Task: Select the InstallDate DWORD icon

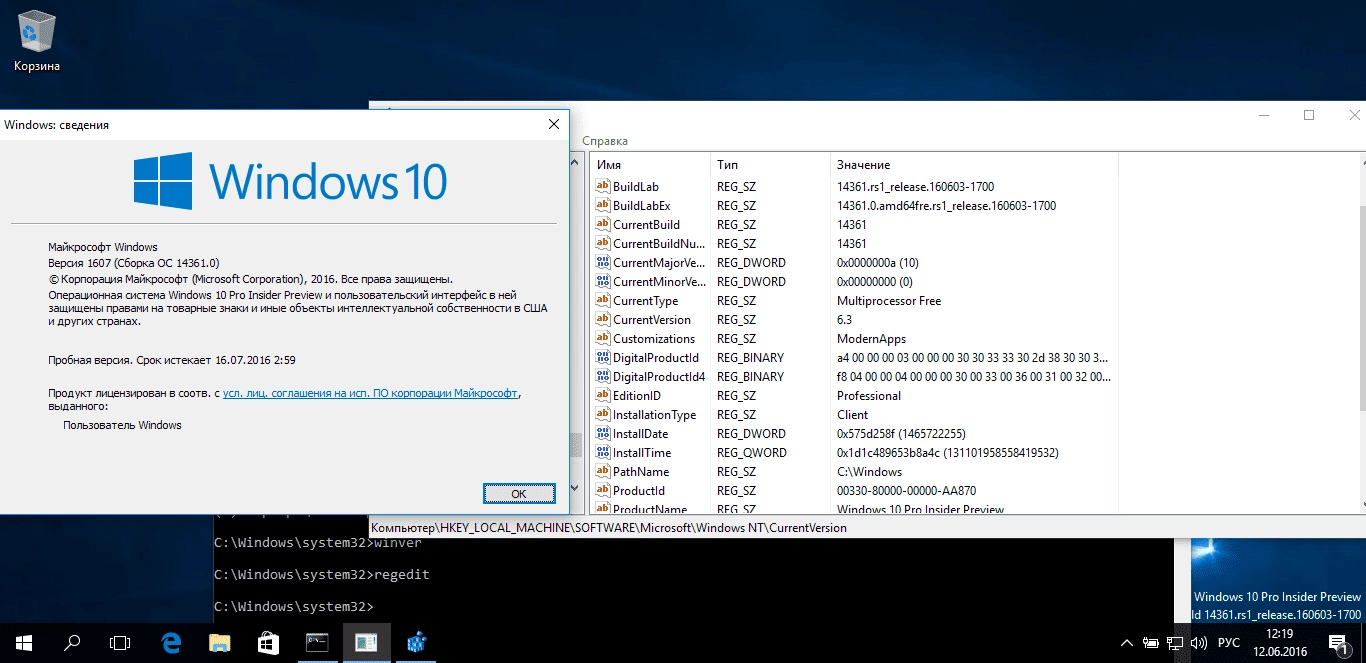Action: [603, 434]
